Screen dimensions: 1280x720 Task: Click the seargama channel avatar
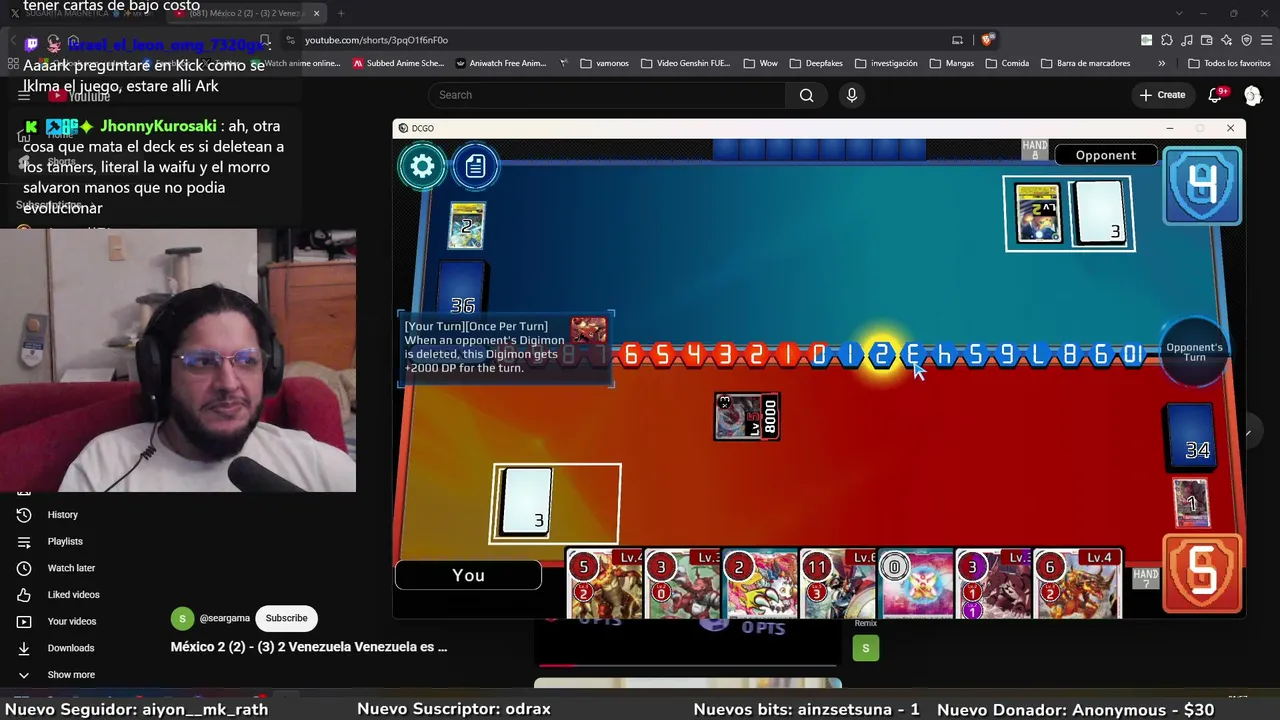(x=182, y=619)
